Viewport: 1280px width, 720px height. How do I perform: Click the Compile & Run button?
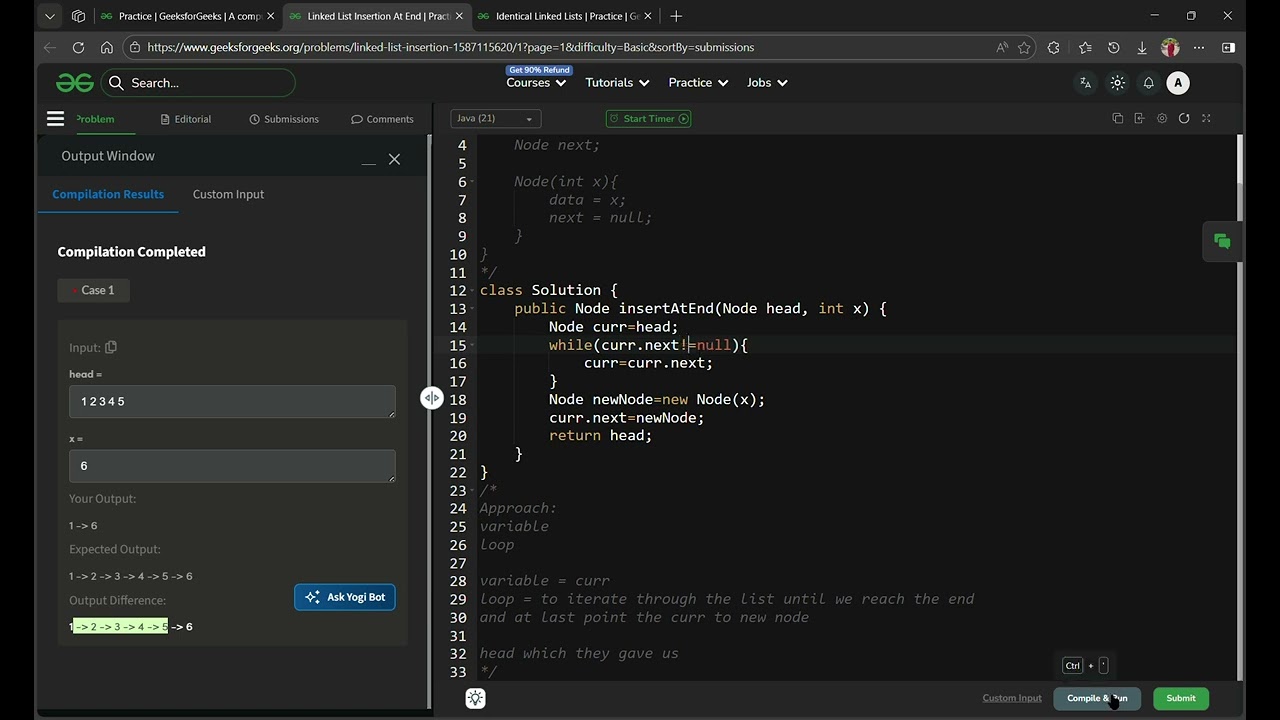coord(1097,698)
